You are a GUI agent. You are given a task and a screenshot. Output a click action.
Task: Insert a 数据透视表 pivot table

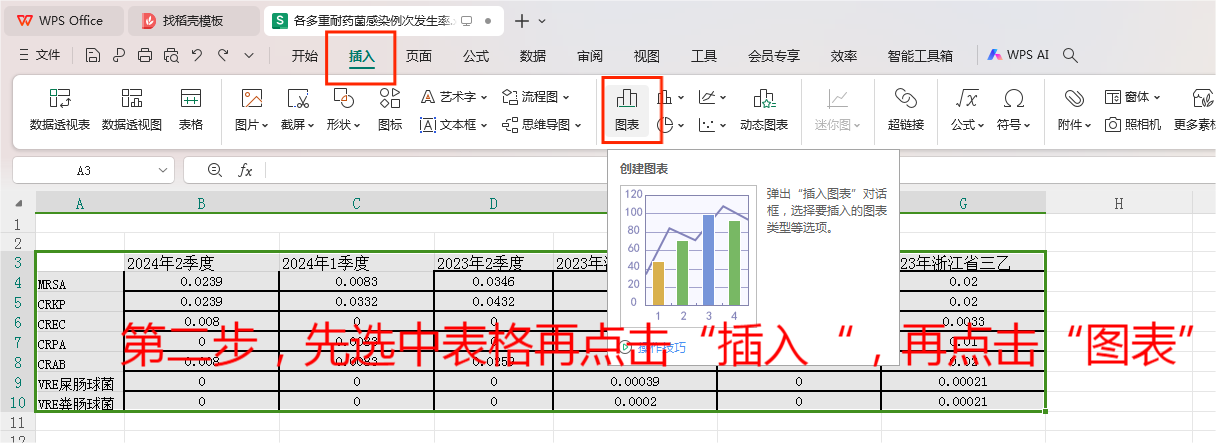(60, 110)
